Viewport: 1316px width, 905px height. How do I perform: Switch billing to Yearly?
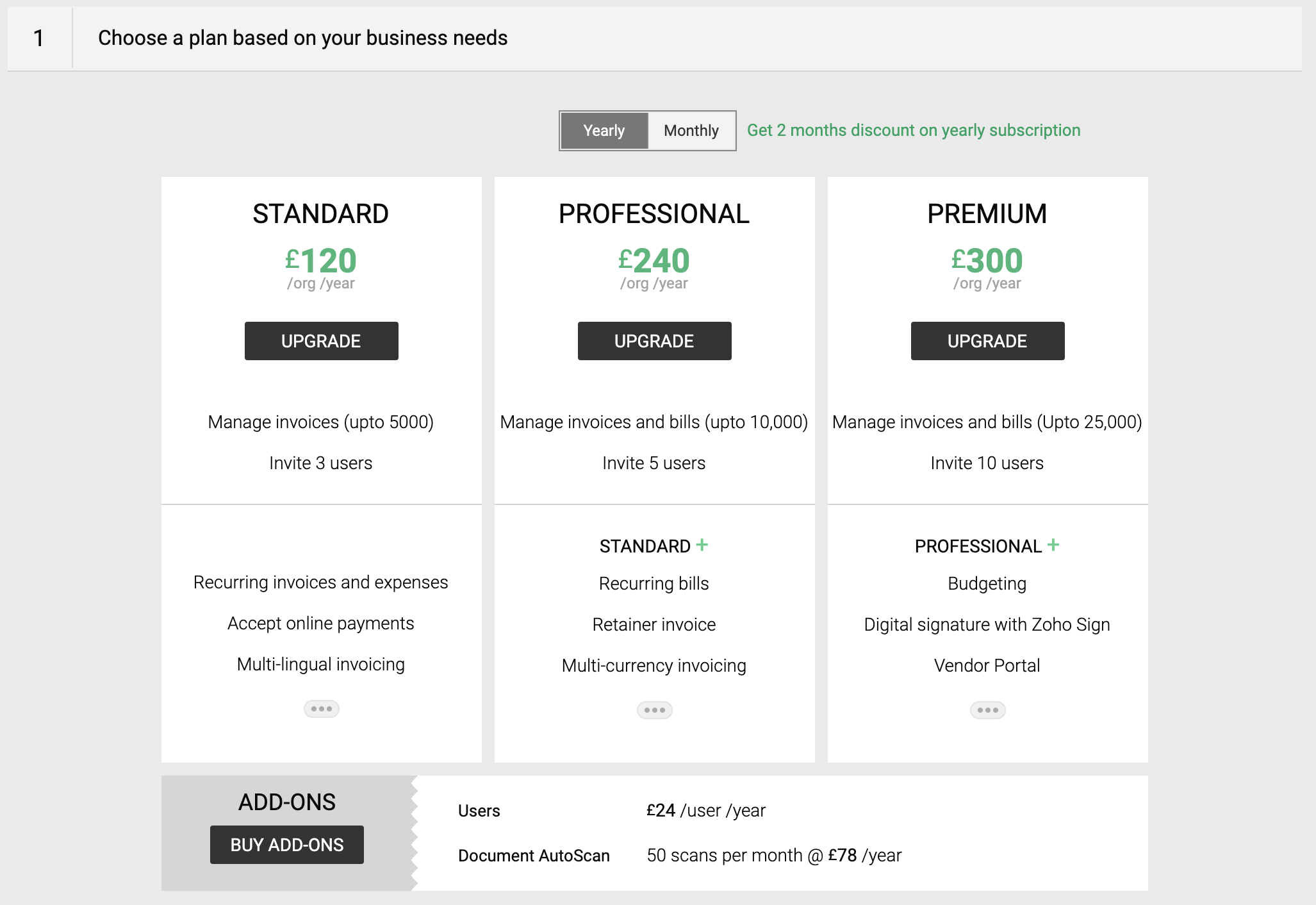(604, 131)
